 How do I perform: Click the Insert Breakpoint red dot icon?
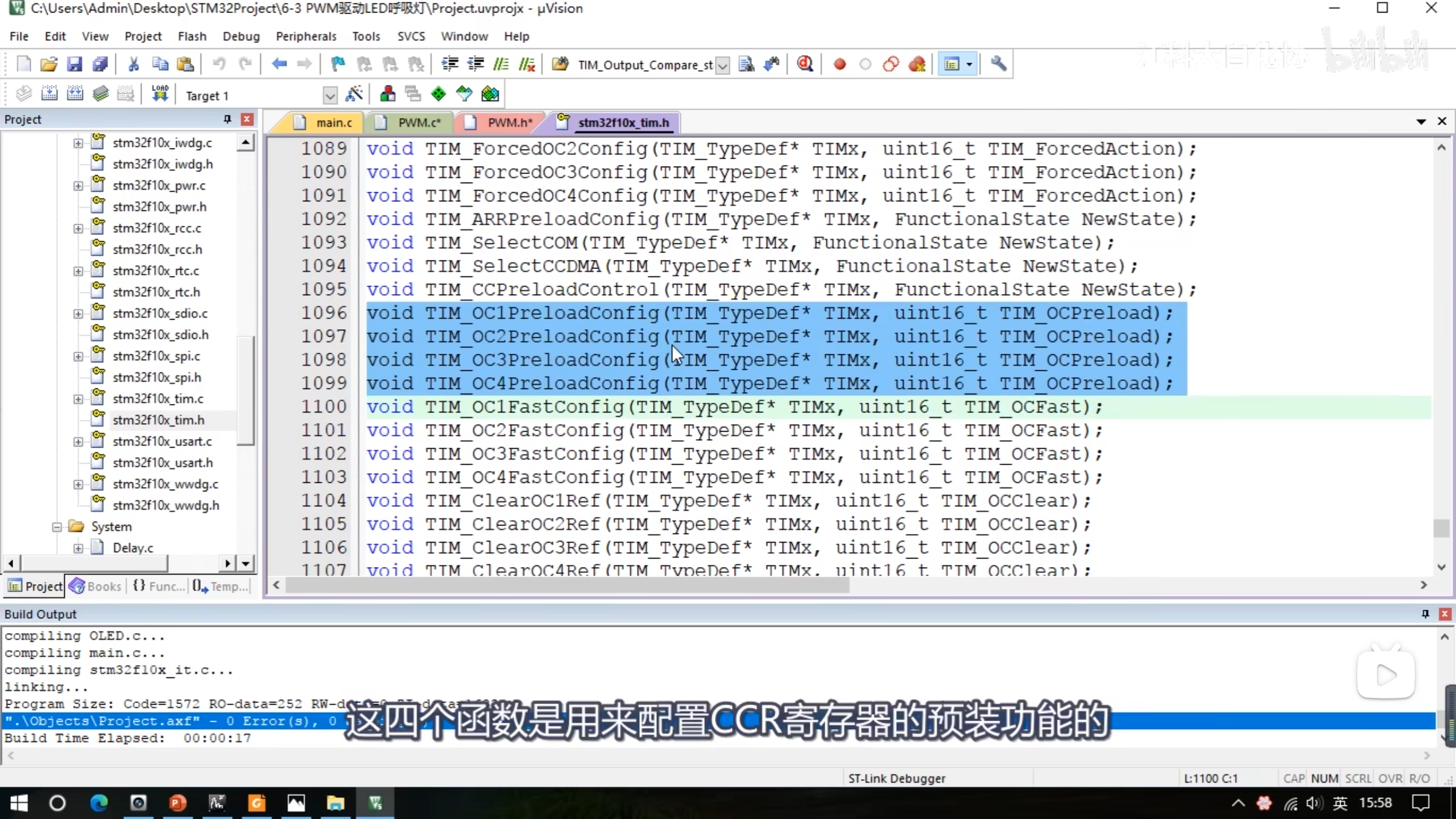click(839, 64)
